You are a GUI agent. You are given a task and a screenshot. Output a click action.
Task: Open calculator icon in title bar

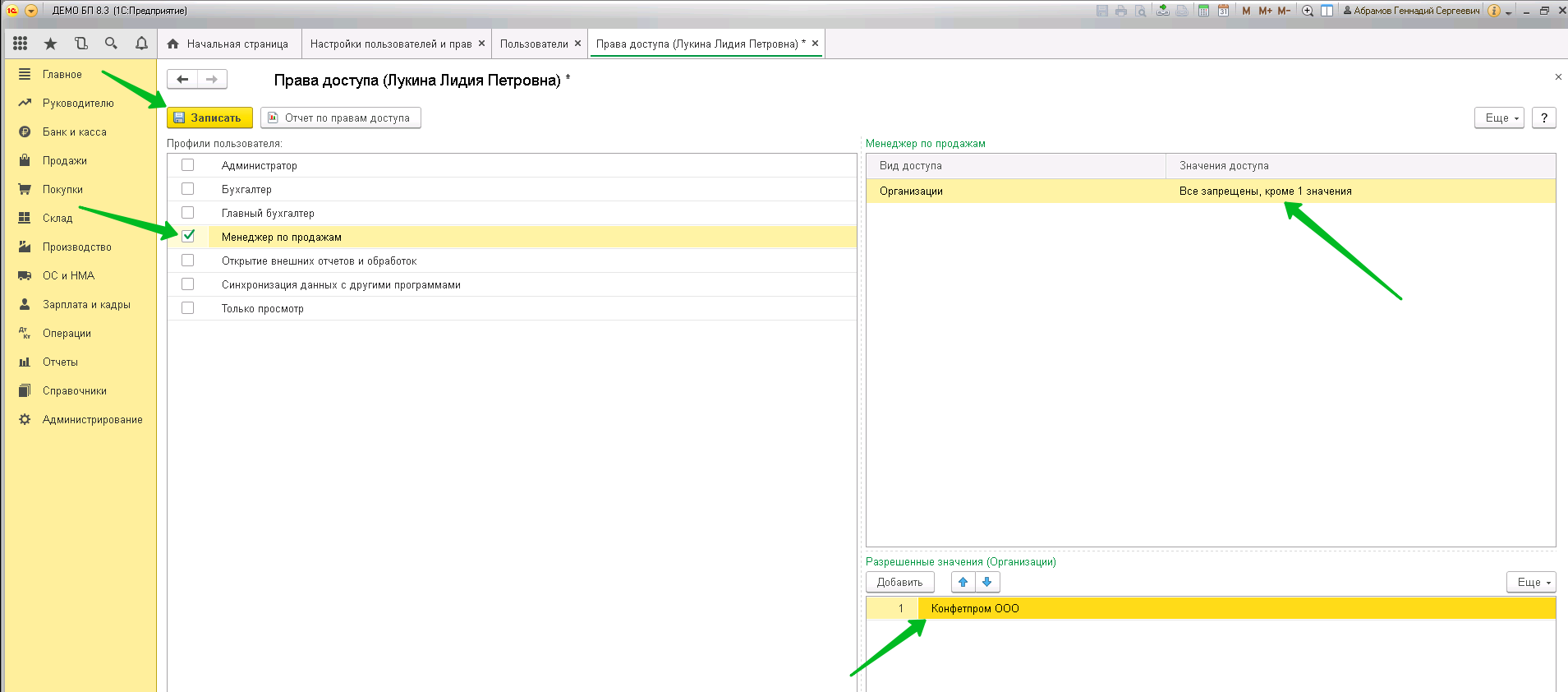click(x=1203, y=11)
